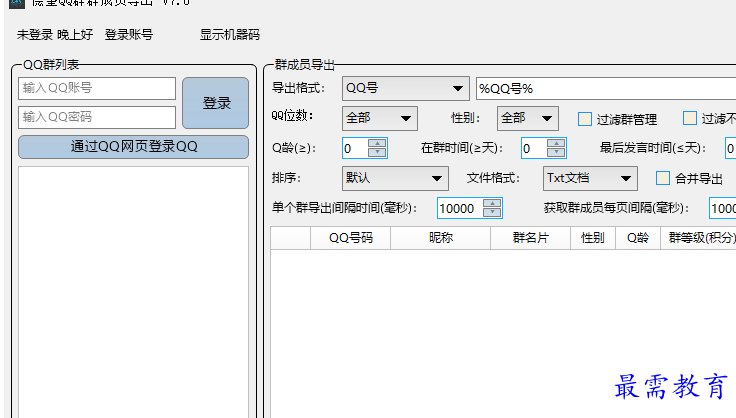The image size is (736, 418).
Task: Enable the 过滤群管理 checkbox
Action: (x=585, y=119)
